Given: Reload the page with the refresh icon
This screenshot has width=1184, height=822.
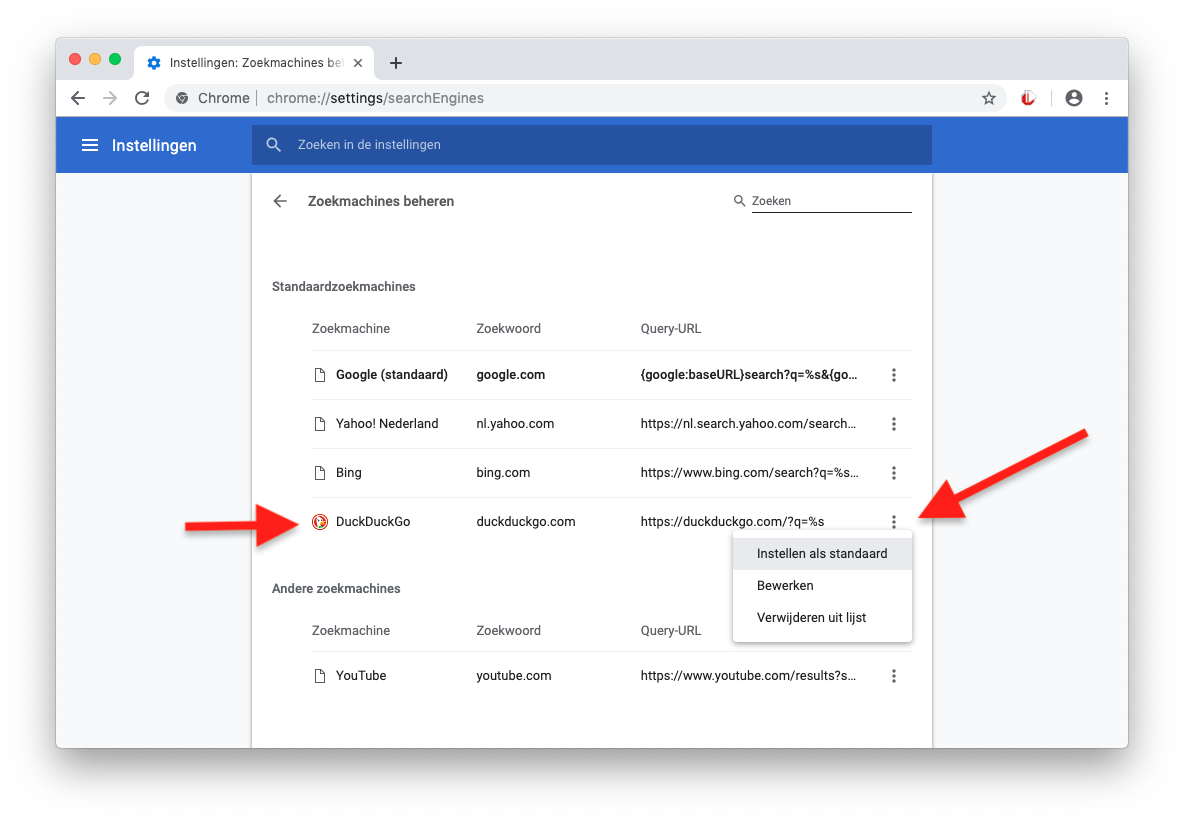Looking at the screenshot, I should point(142,98).
